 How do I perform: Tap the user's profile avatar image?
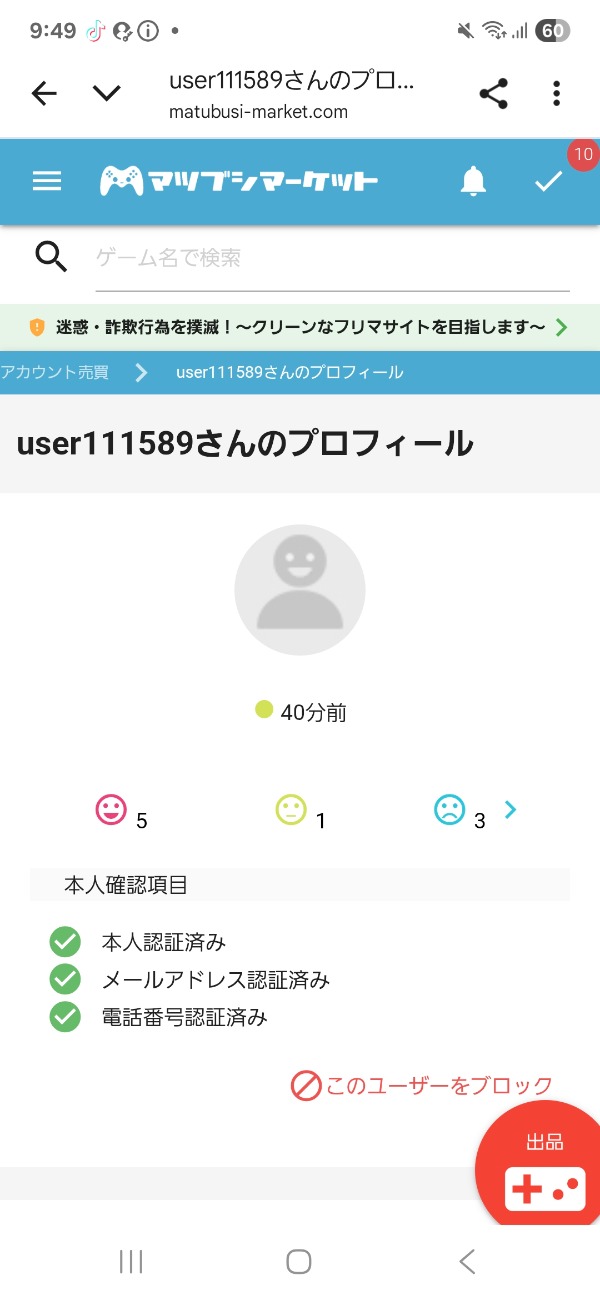pyautogui.click(x=300, y=590)
